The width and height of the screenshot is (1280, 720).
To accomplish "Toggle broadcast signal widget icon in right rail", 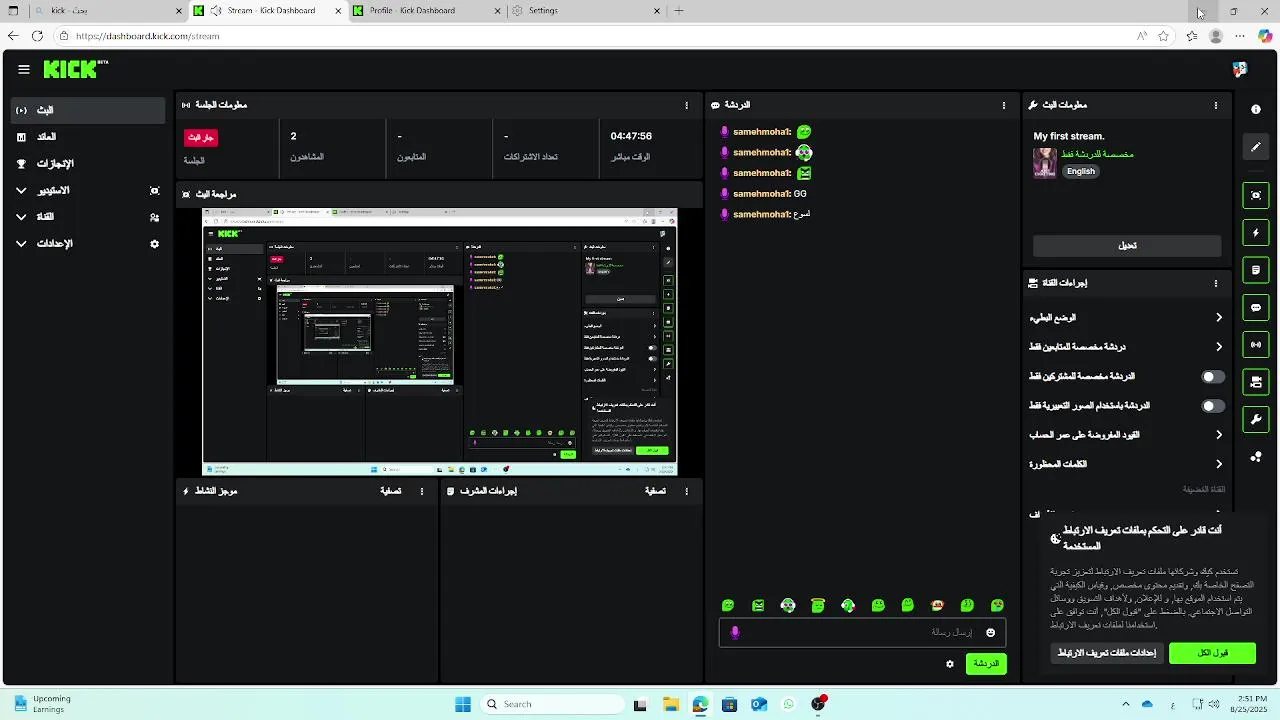I will tap(1256, 345).
